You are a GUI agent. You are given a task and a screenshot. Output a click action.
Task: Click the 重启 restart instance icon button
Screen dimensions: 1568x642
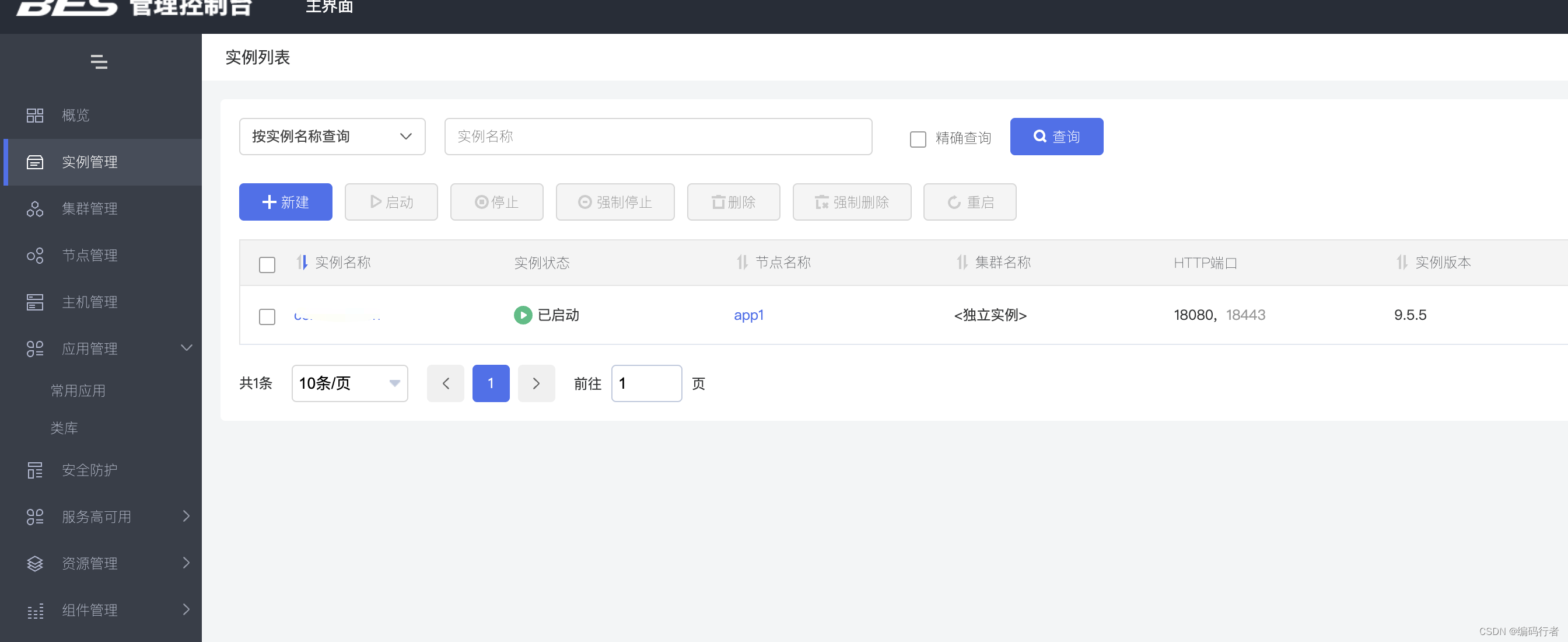[970, 201]
